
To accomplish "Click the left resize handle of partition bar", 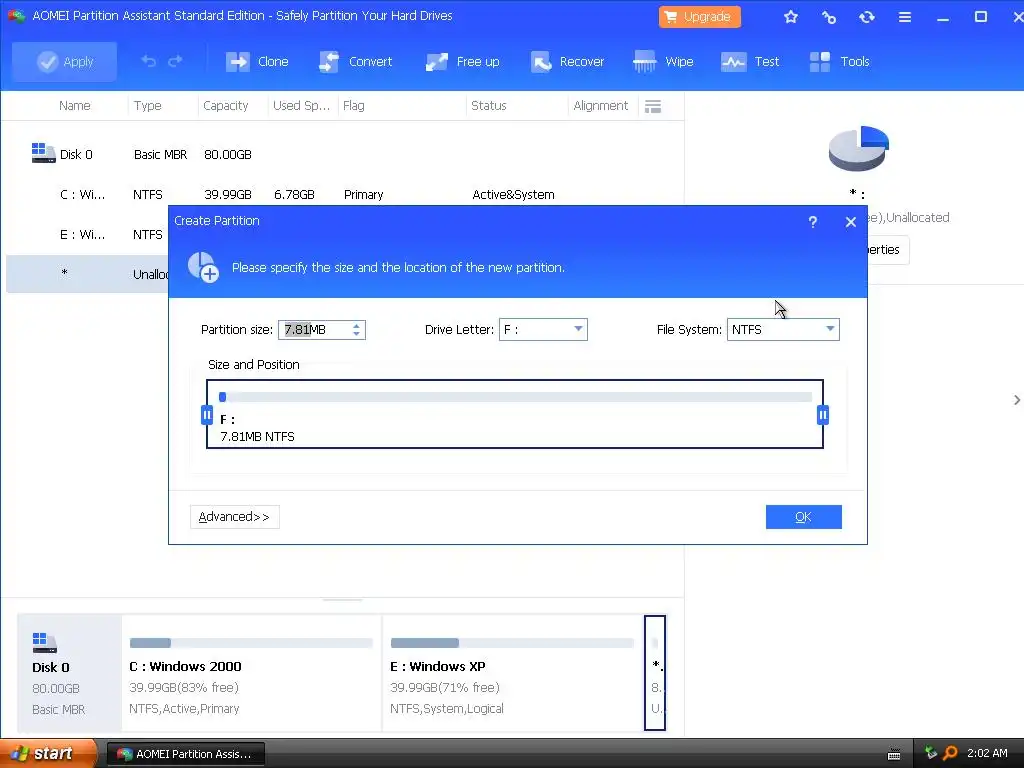I will (x=207, y=415).
